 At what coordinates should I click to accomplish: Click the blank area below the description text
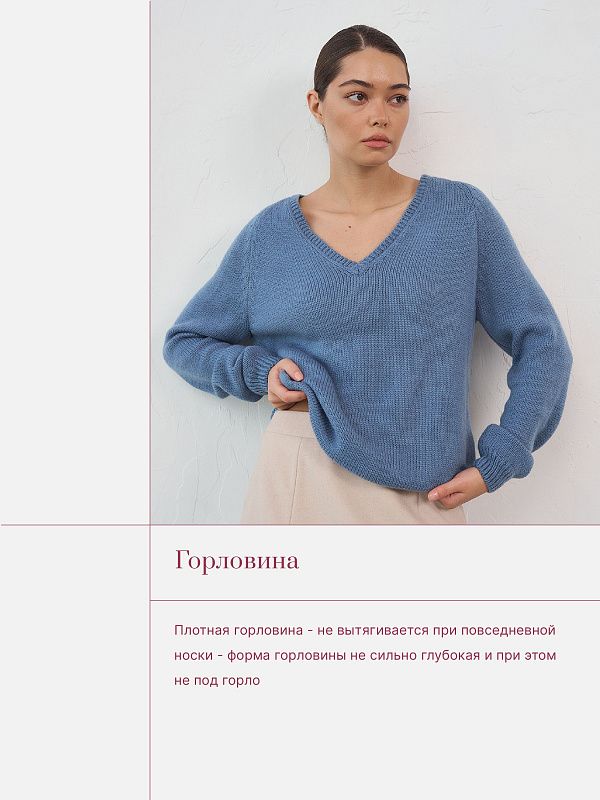click(x=375, y=745)
